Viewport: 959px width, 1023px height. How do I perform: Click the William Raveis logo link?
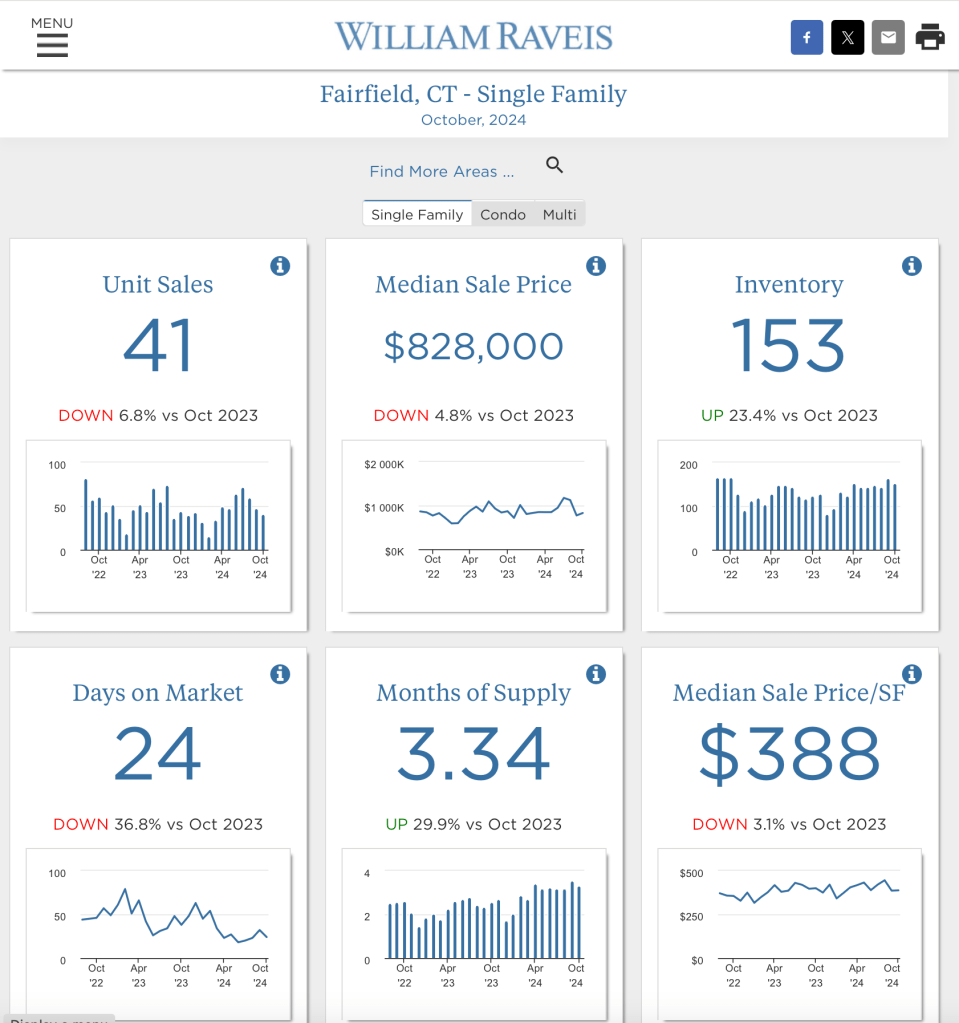click(474, 38)
